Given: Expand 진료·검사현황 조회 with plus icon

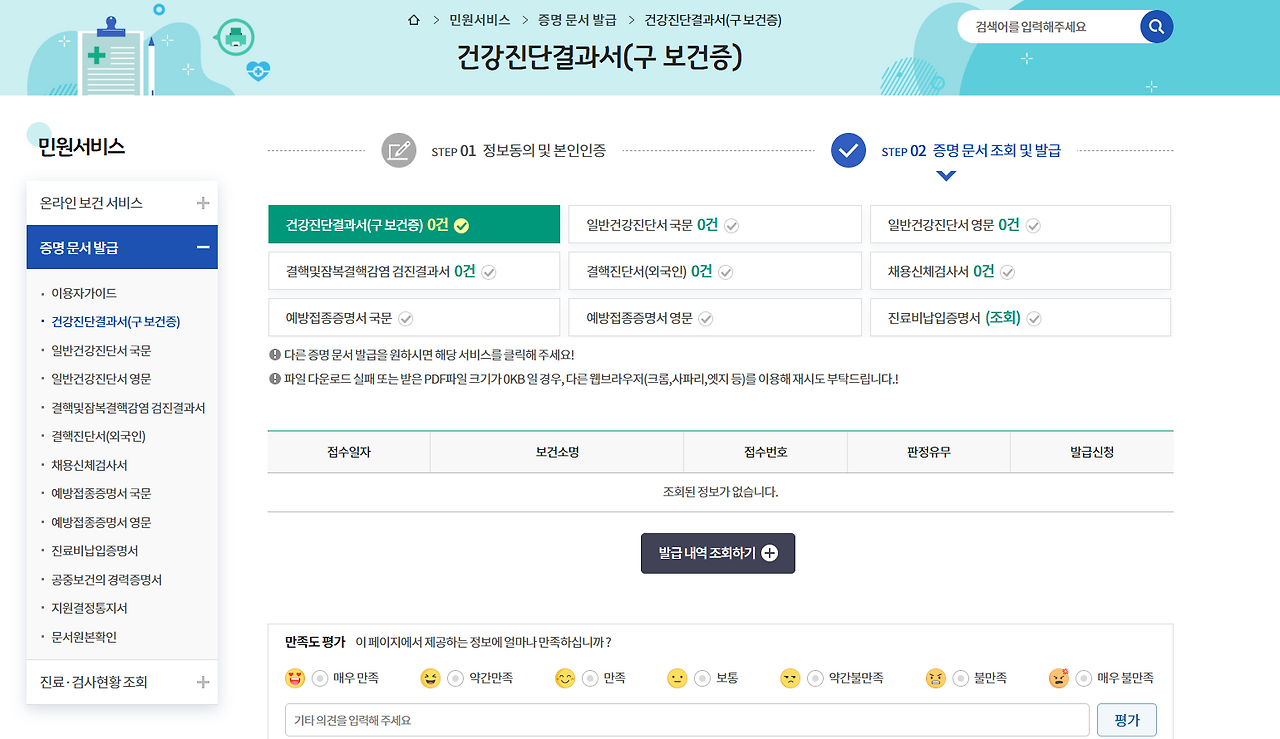Looking at the screenshot, I should (203, 682).
